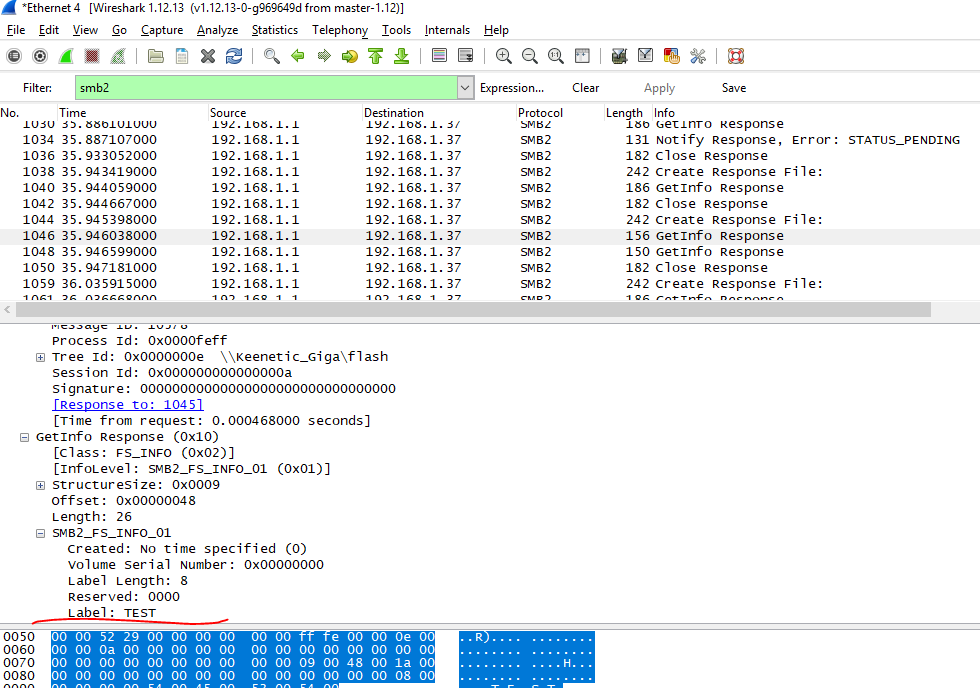Expand the StructureSize node
The height and width of the screenshot is (688, 980).
41,486
